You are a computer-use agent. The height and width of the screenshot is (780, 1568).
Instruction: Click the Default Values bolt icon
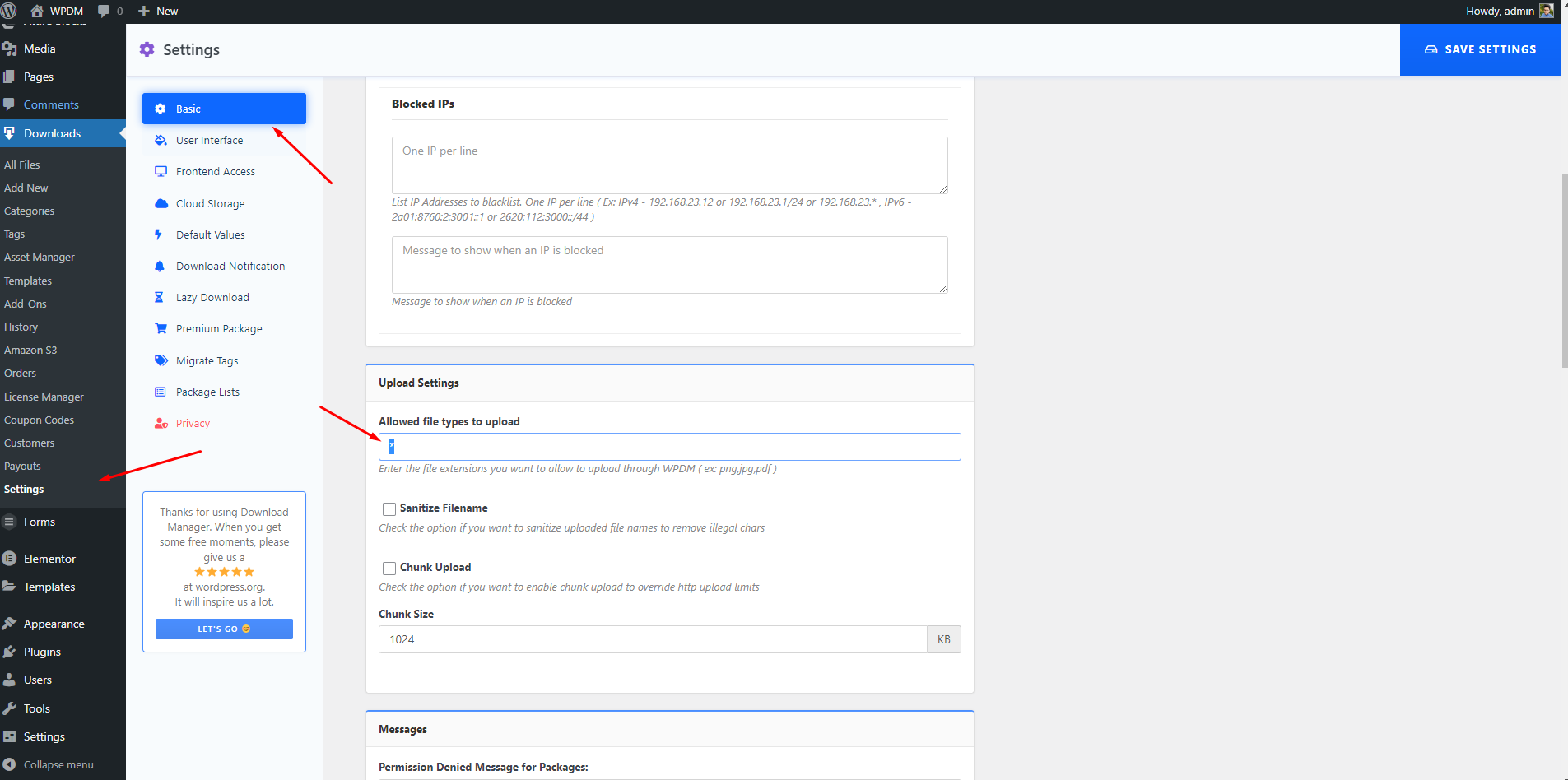159,234
